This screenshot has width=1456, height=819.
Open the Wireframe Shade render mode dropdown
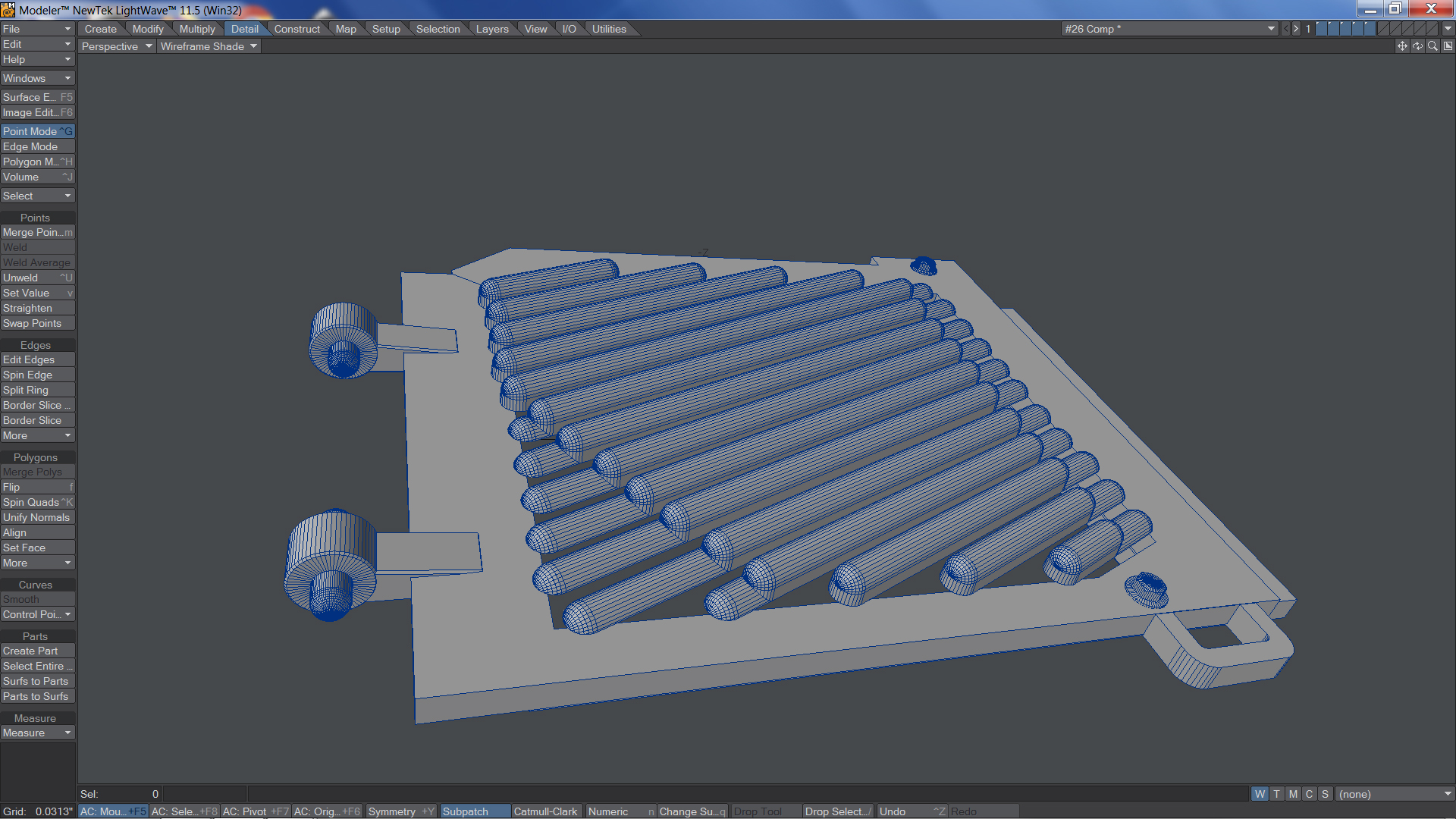pos(209,46)
